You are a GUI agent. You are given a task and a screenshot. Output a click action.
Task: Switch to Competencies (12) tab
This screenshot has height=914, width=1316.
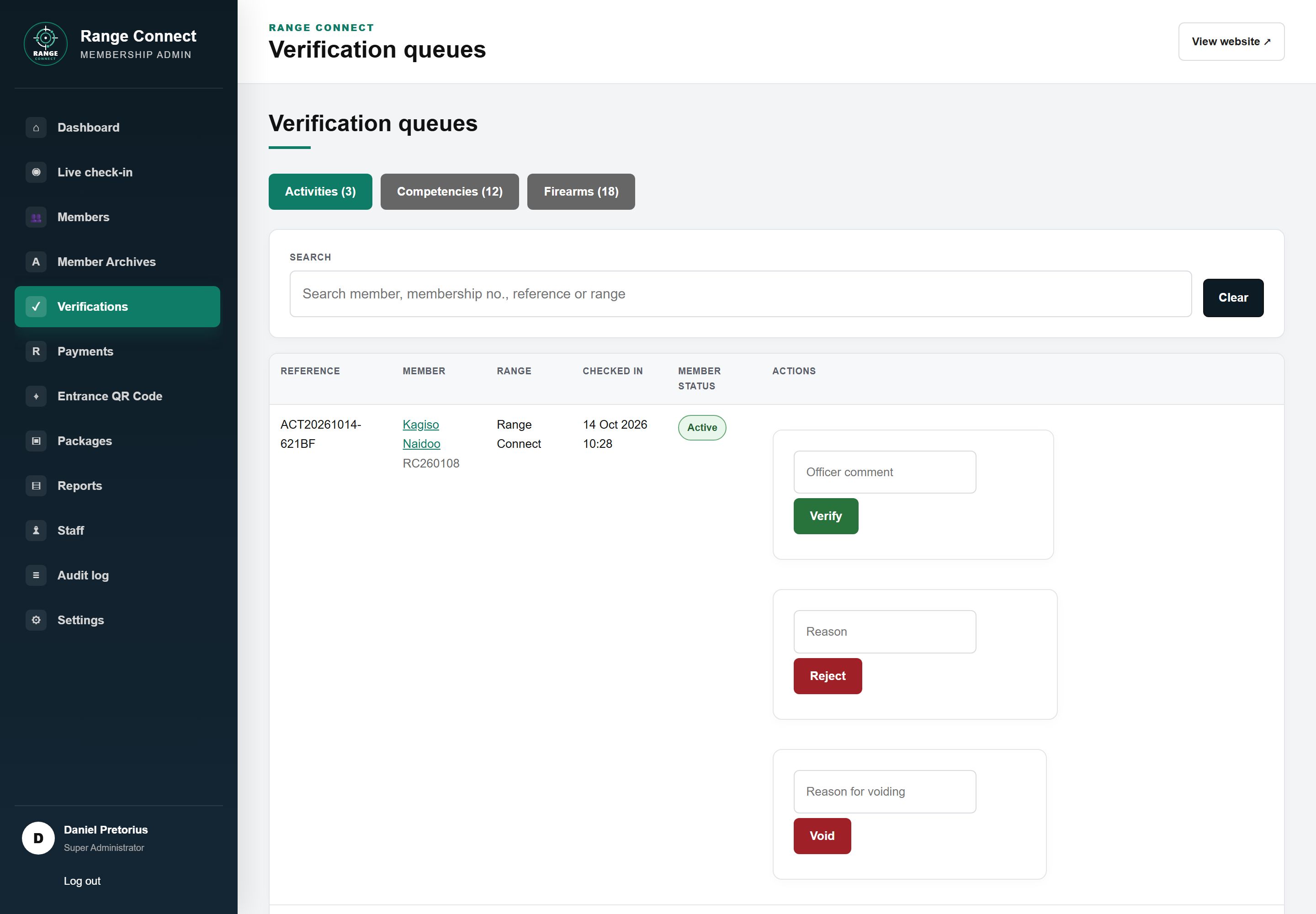[450, 191]
